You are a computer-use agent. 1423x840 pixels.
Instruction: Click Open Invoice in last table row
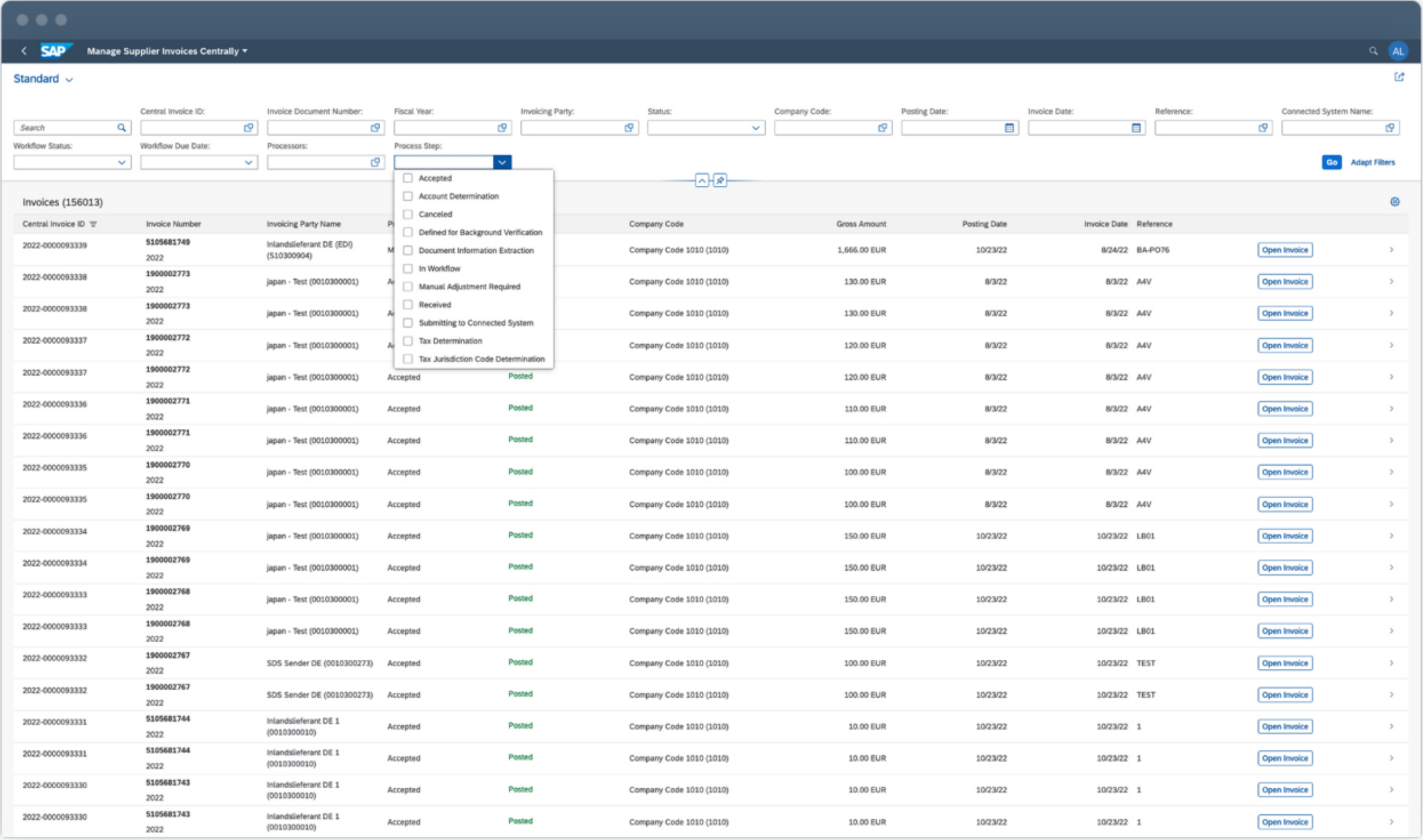[1285, 822]
